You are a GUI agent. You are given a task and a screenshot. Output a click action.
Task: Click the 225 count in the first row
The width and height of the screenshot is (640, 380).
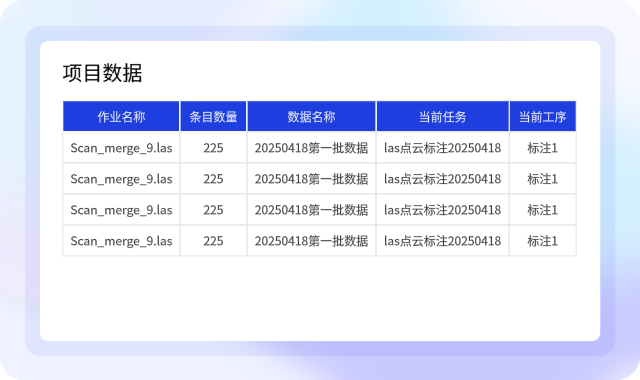coord(213,148)
